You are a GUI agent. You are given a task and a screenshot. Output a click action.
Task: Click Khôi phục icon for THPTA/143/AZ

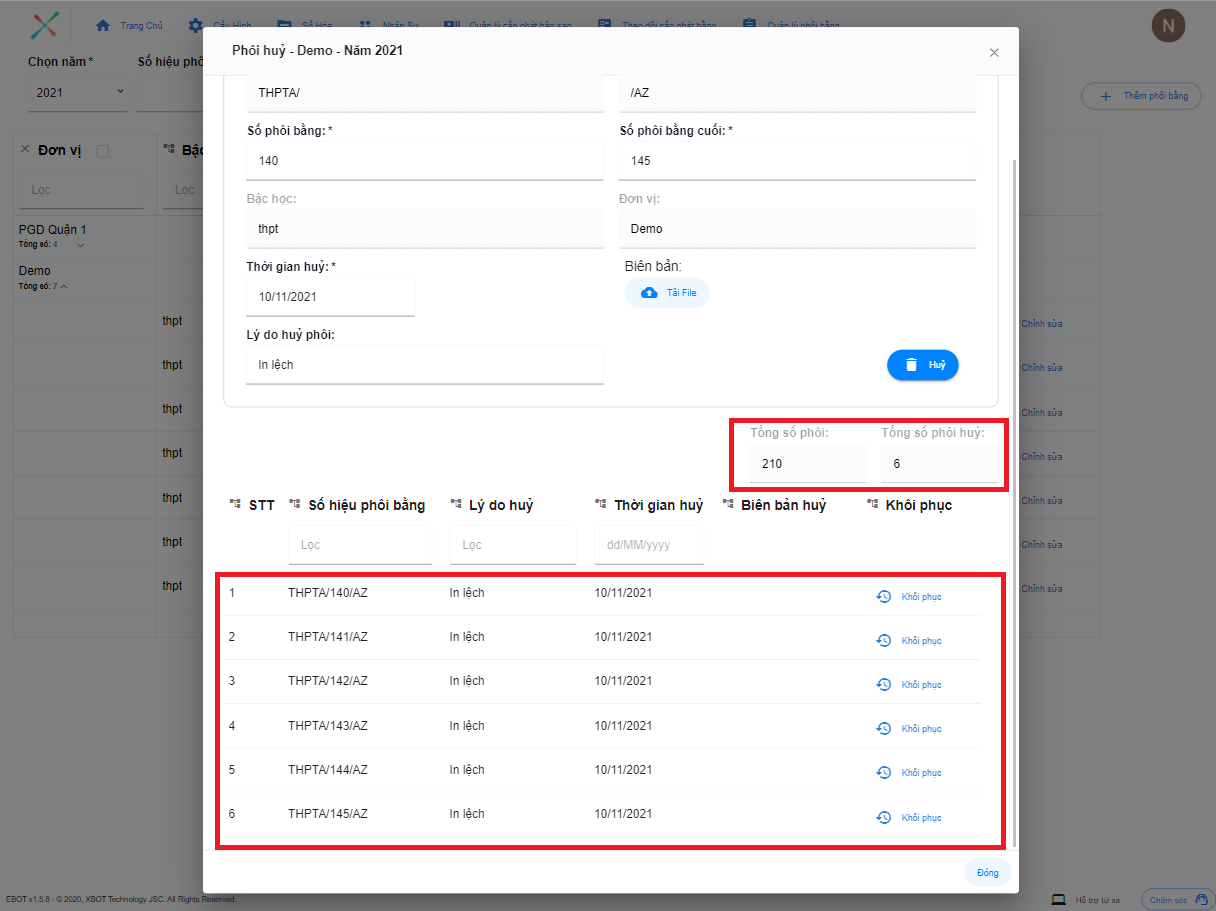pyautogui.click(x=883, y=729)
